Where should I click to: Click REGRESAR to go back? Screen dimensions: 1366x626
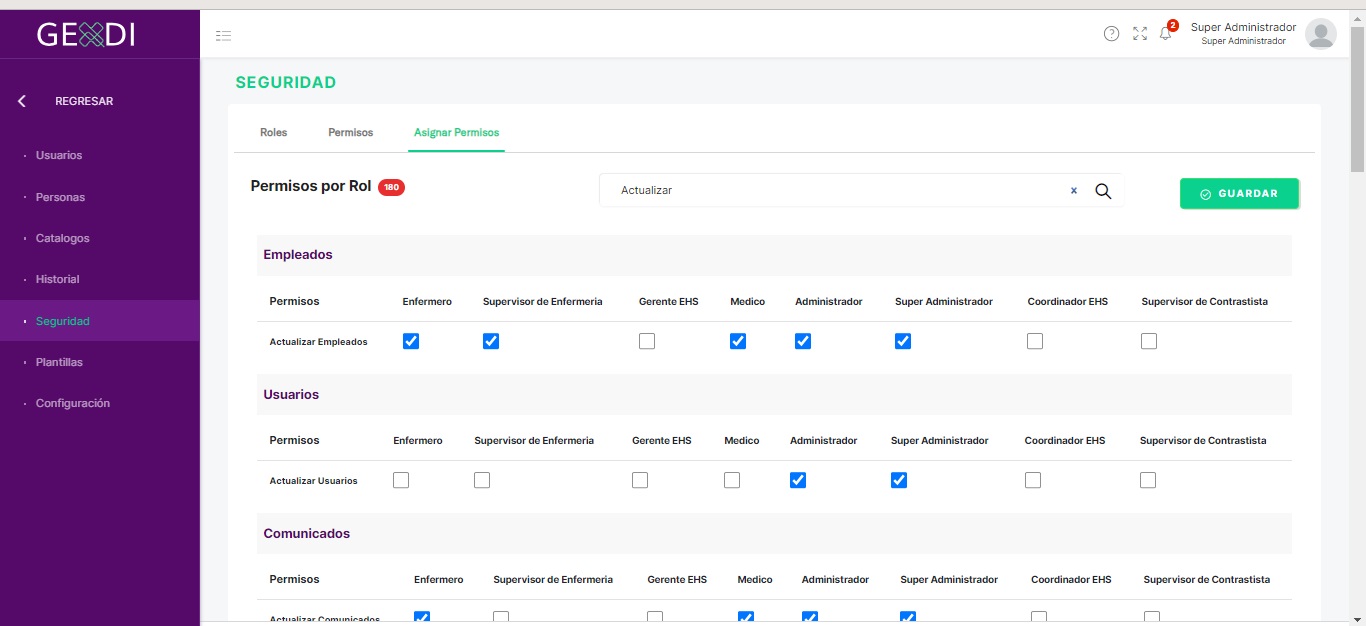(84, 101)
